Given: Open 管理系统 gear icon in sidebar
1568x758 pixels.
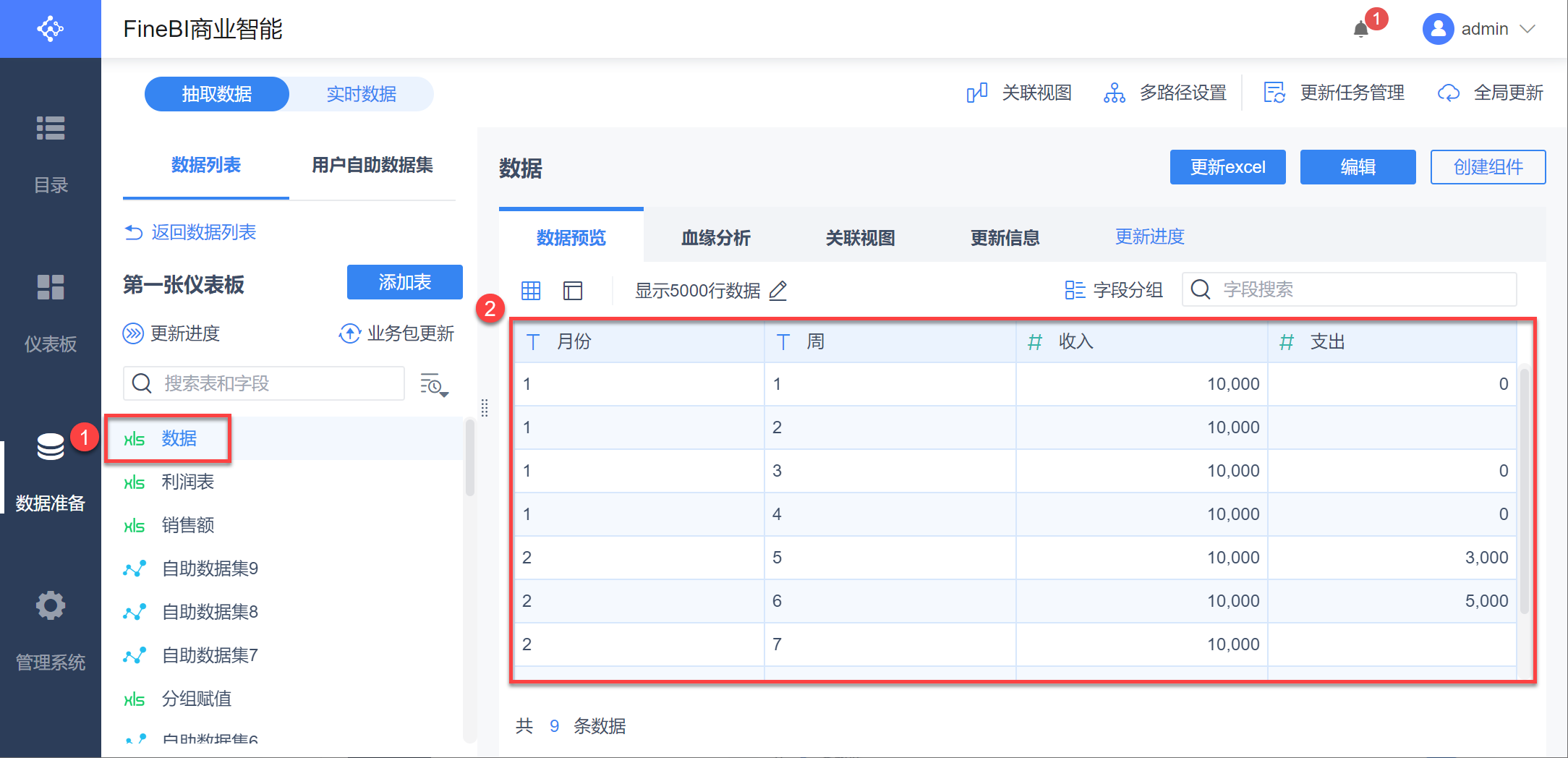Looking at the screenshot, I should click(51, 606).
